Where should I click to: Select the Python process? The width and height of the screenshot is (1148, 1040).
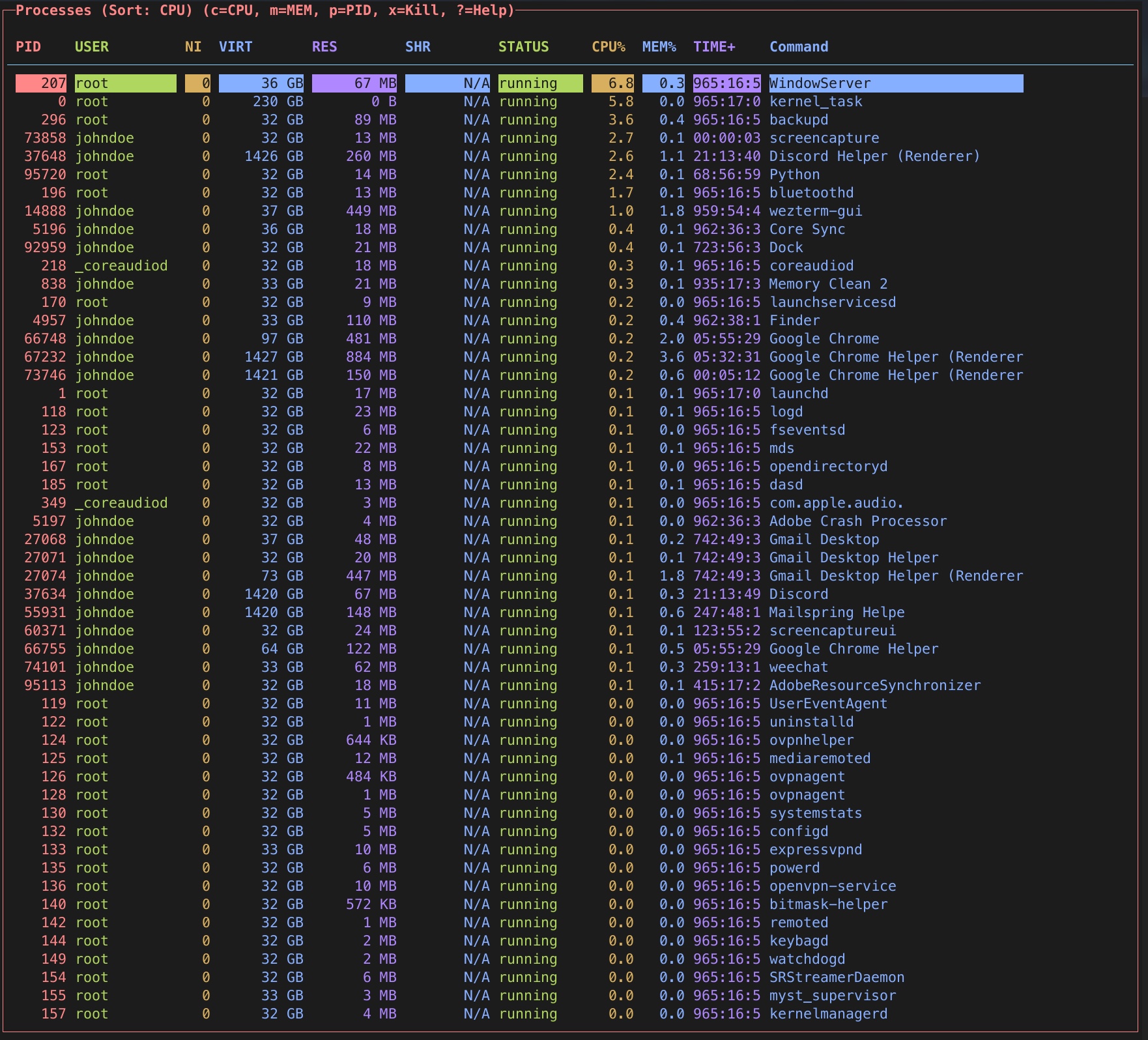click(x=519, y=175)
